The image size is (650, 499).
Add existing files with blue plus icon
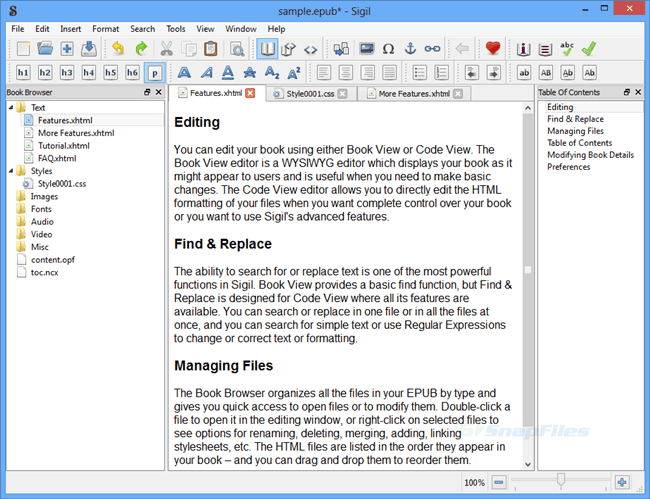click(x=67, y=49)
